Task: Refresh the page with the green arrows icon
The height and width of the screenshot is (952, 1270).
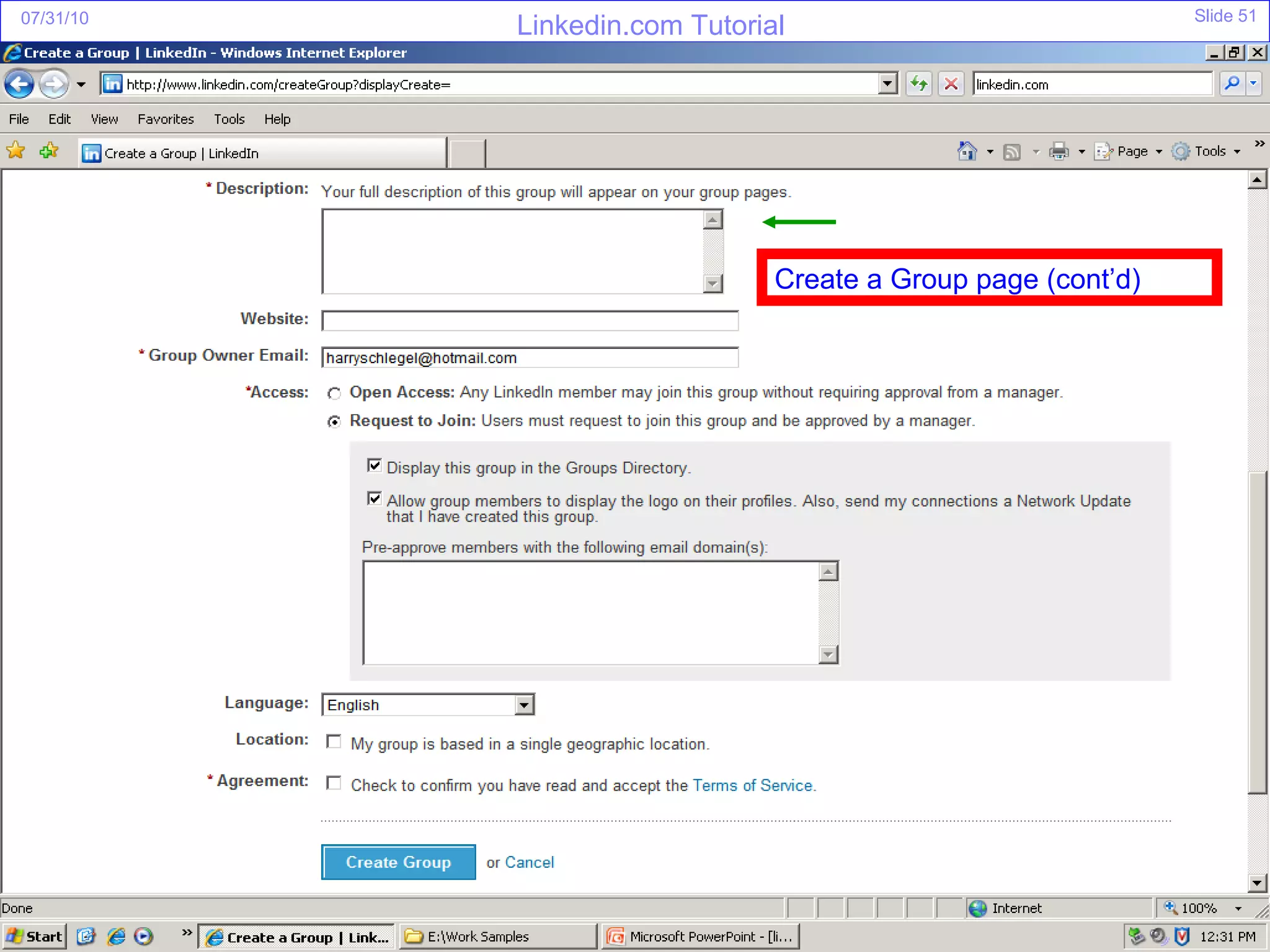Action: pyautogui.click(x=918, y=84)
